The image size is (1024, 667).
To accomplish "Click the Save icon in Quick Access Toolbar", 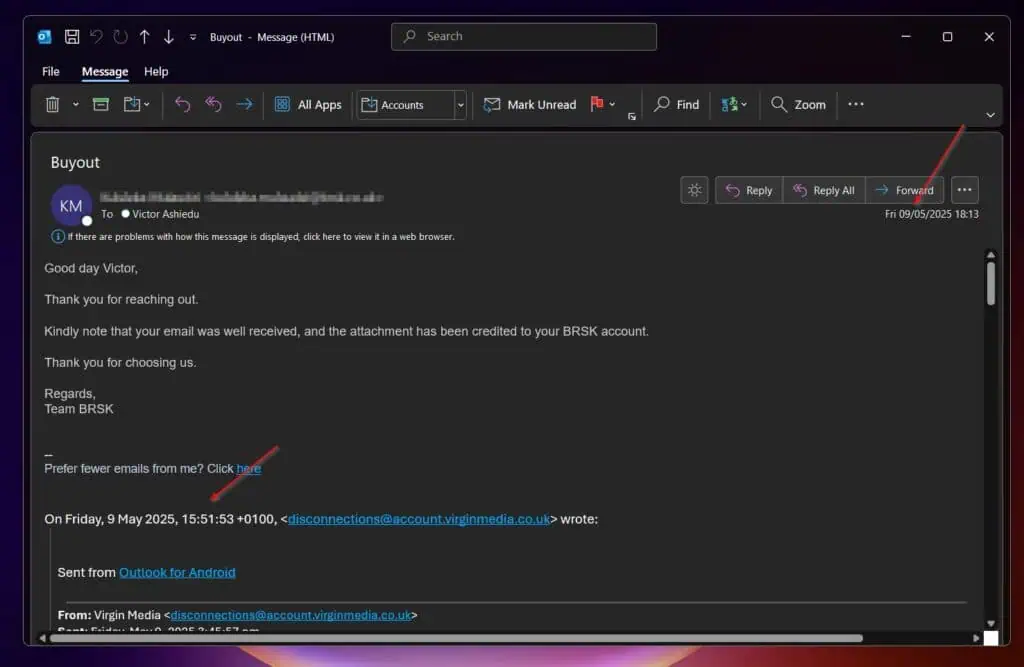I will tap(71, 36).
